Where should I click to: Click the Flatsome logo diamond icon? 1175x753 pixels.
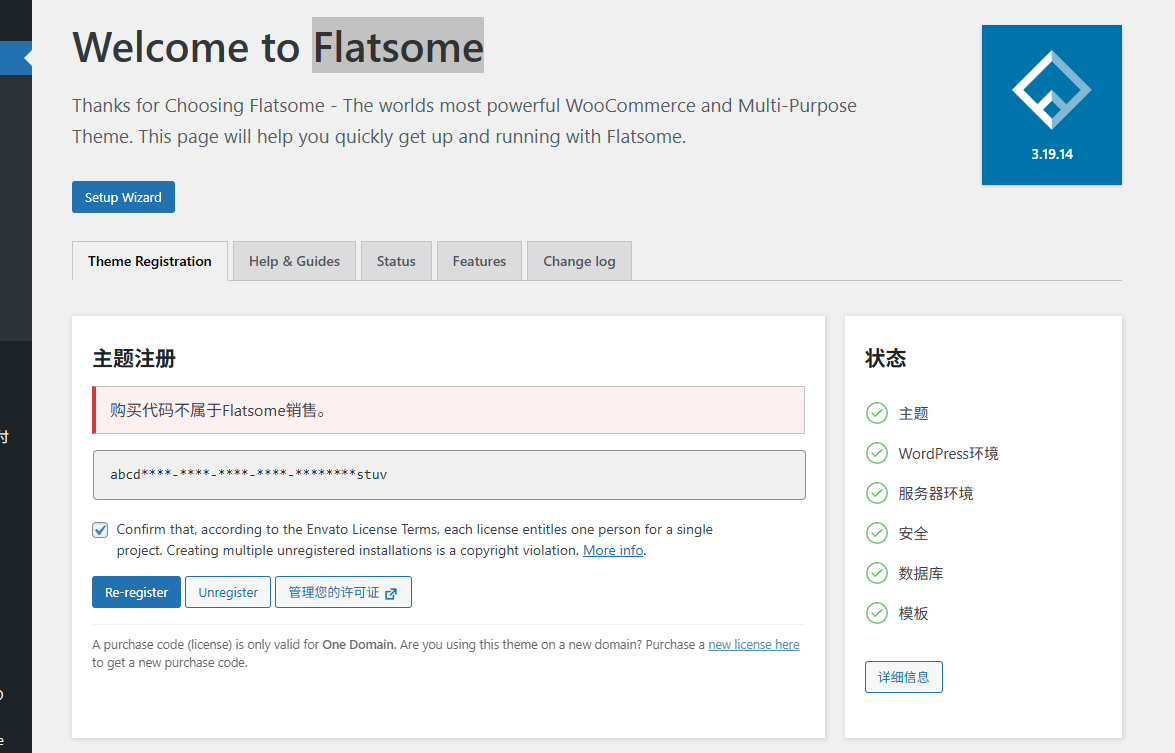click(x=1051, y=90)
